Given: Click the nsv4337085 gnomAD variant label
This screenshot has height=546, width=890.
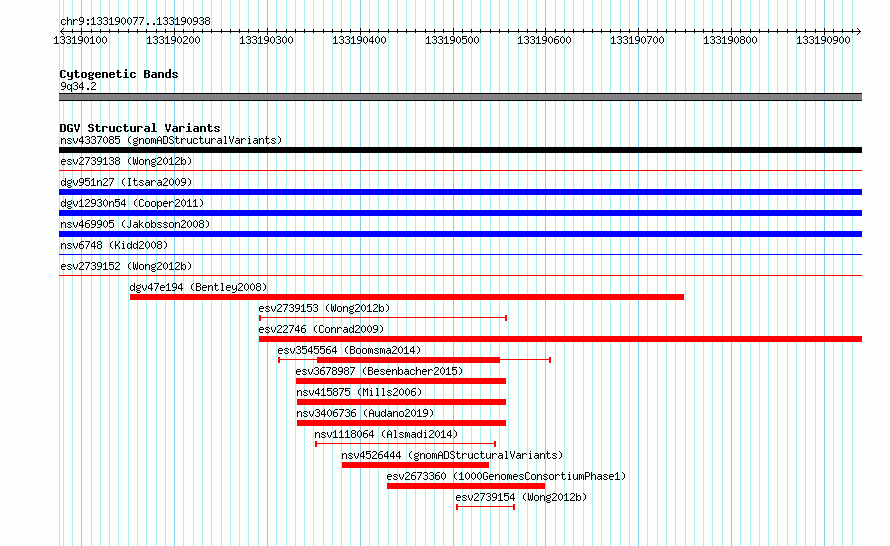Looking at the screenshot, I should pos(171,140).
